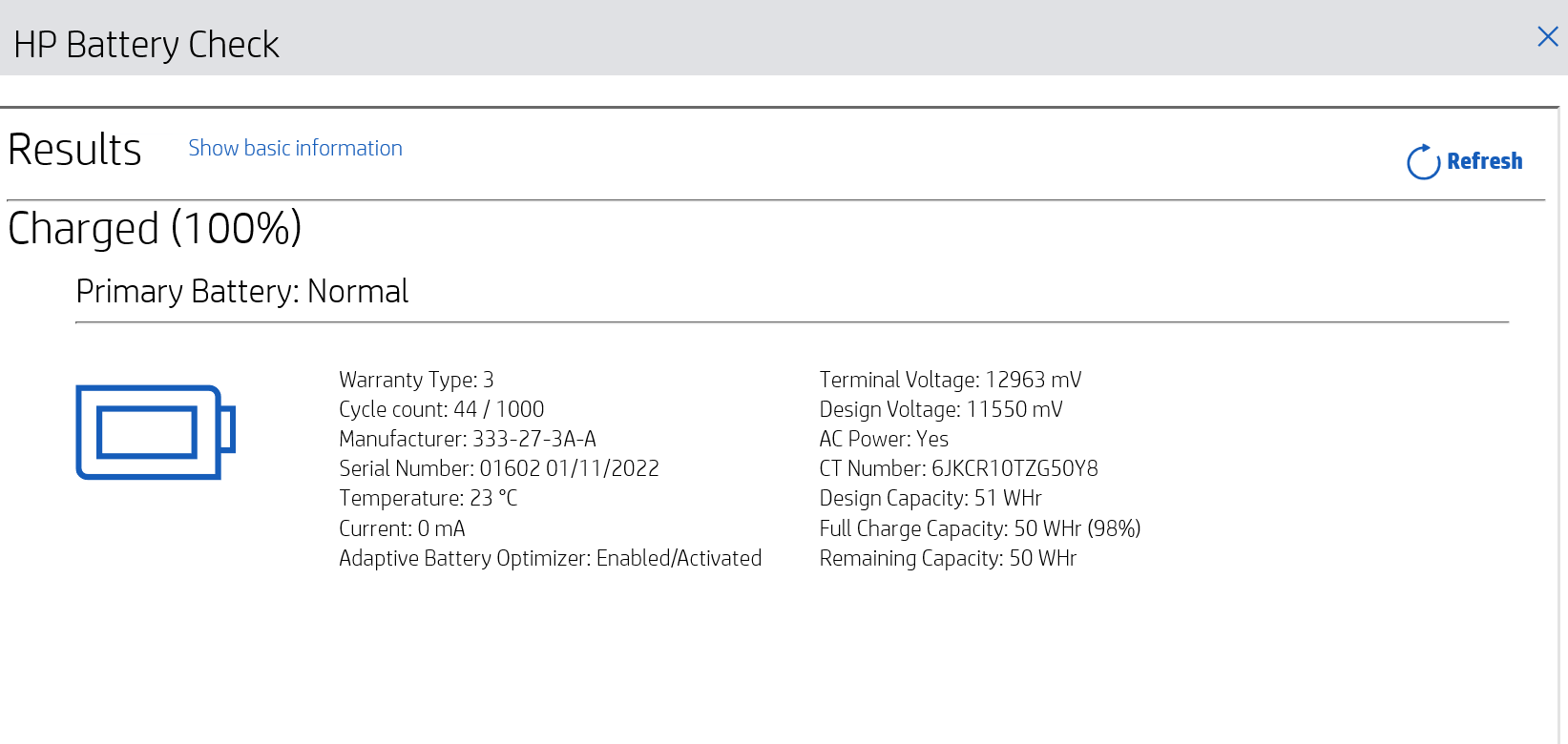Click the Charged (100%) status line
The width and height of the screenshot is (1568, 744).
(x=155, y=228)
